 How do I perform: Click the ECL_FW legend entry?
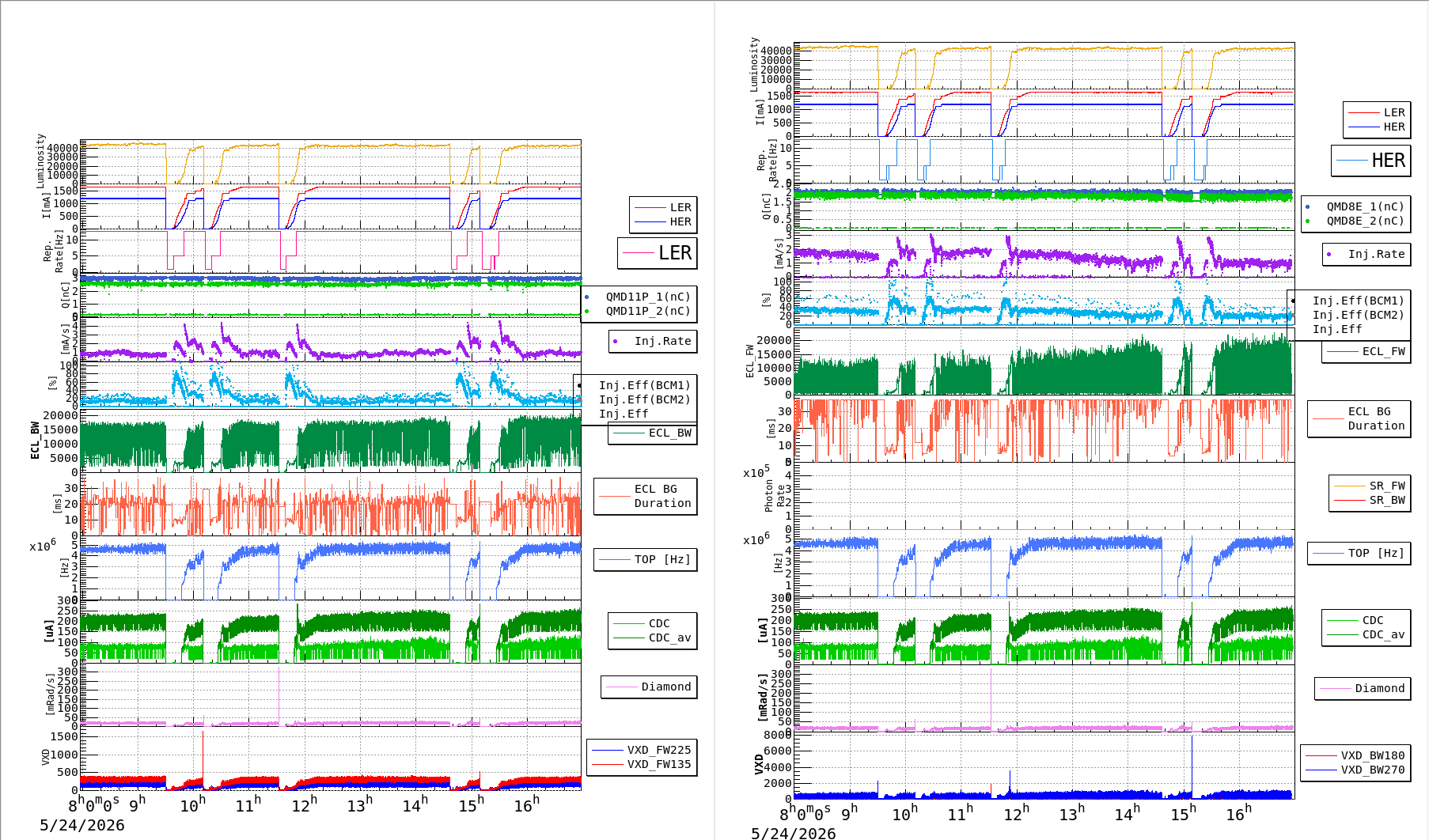pyautogui.click(x=1384, y=351)
